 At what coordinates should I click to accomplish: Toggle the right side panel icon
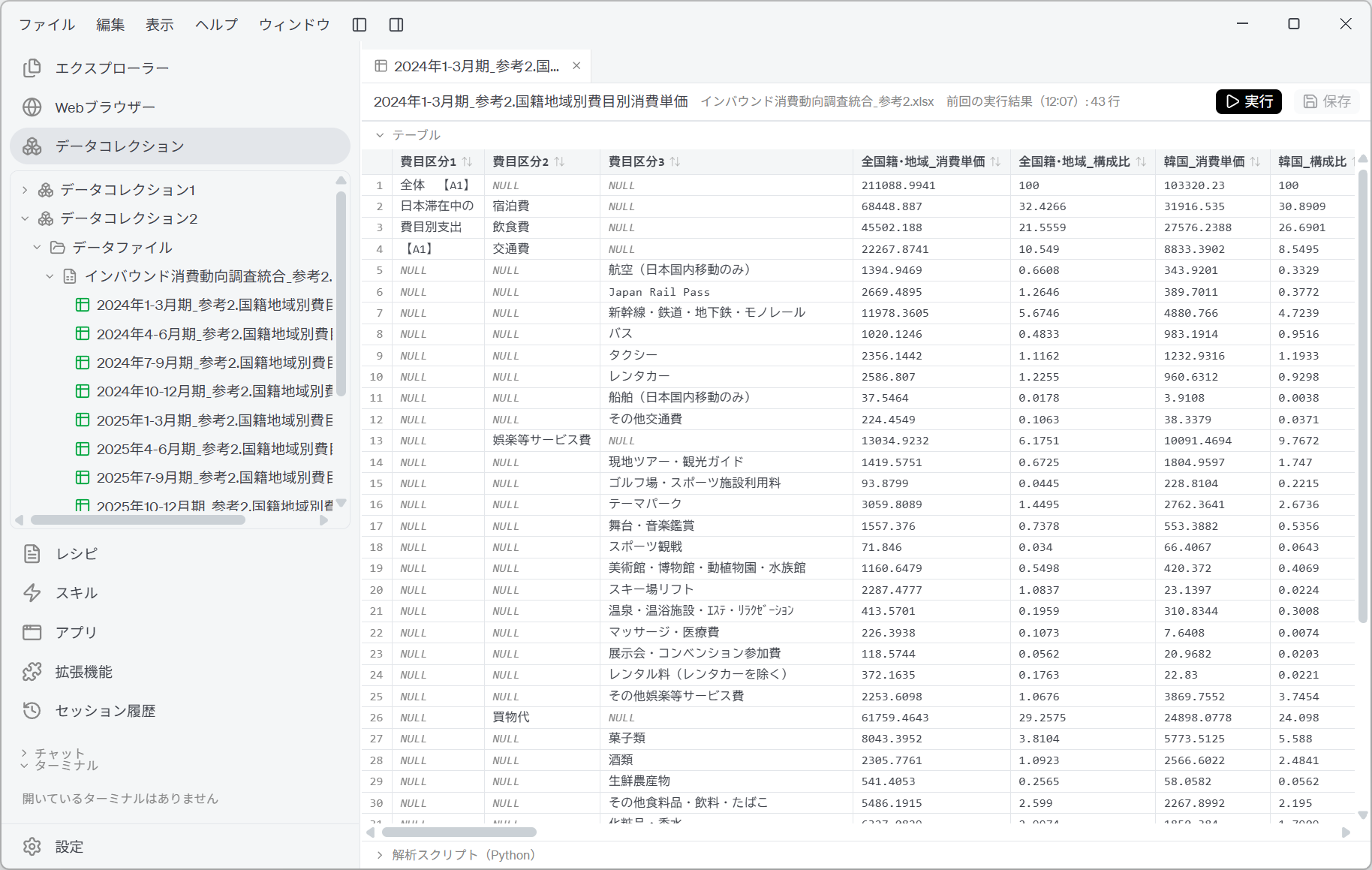tap(396, 25)
